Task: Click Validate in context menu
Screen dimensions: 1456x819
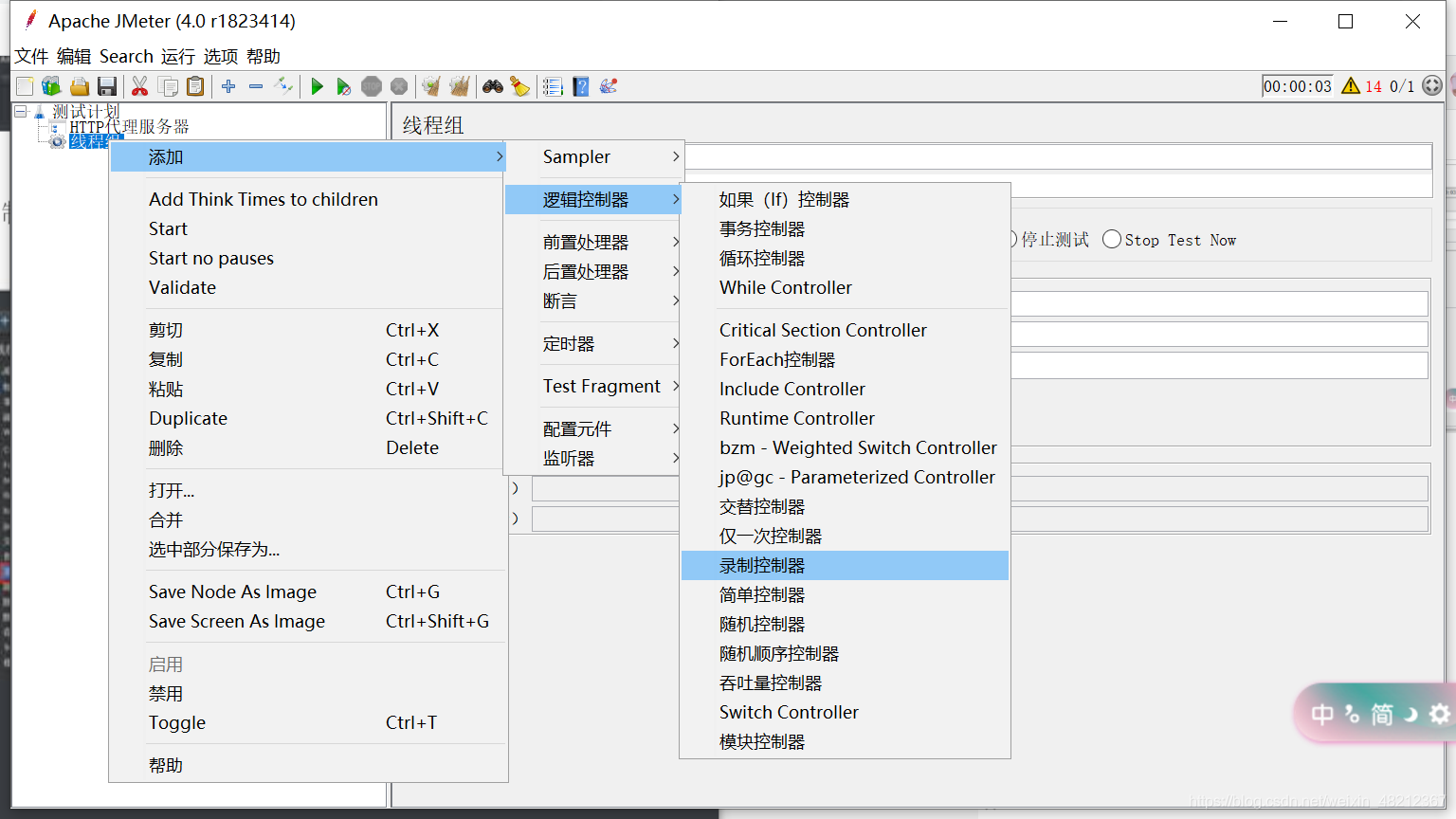Action: (308, 287)
